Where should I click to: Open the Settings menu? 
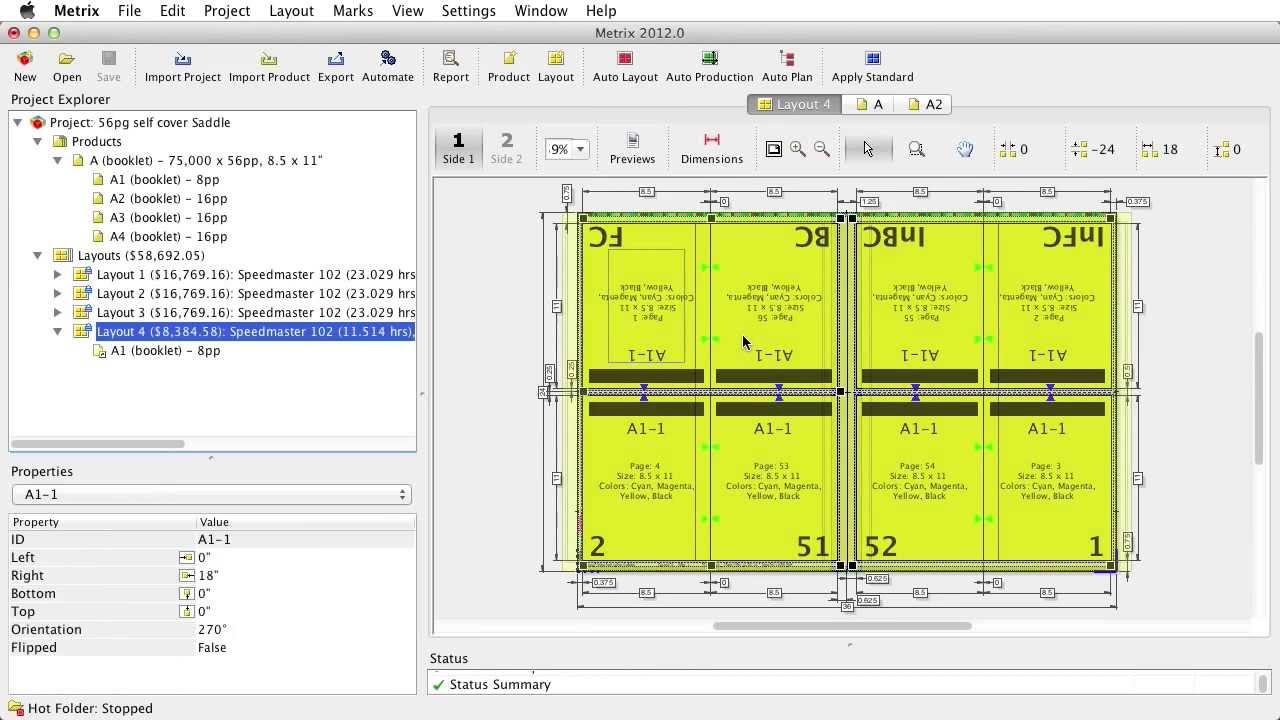point(468,11)
